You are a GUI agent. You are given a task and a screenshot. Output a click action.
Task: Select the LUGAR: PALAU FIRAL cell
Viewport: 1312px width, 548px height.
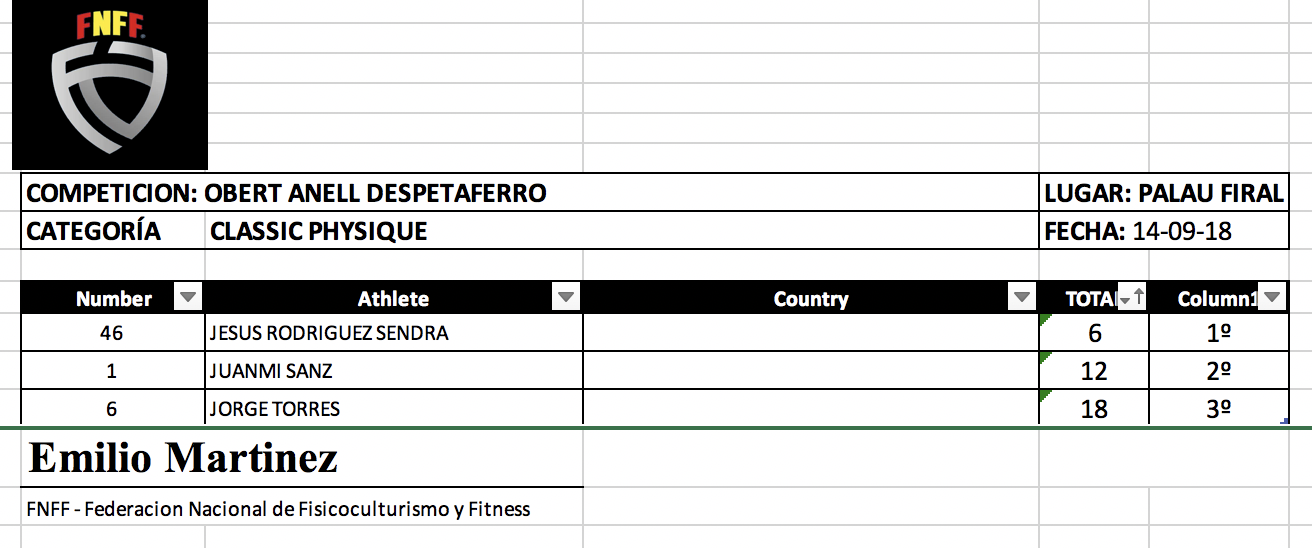(x=1163, y=193)
